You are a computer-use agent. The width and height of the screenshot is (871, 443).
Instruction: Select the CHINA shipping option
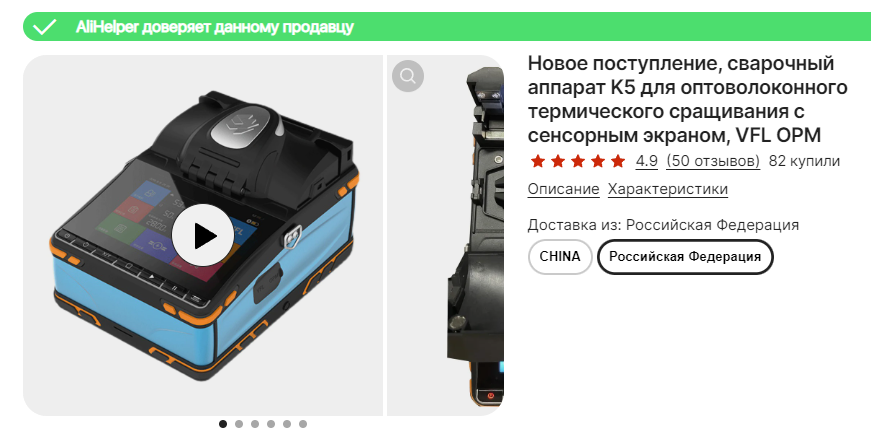[560, 256]
